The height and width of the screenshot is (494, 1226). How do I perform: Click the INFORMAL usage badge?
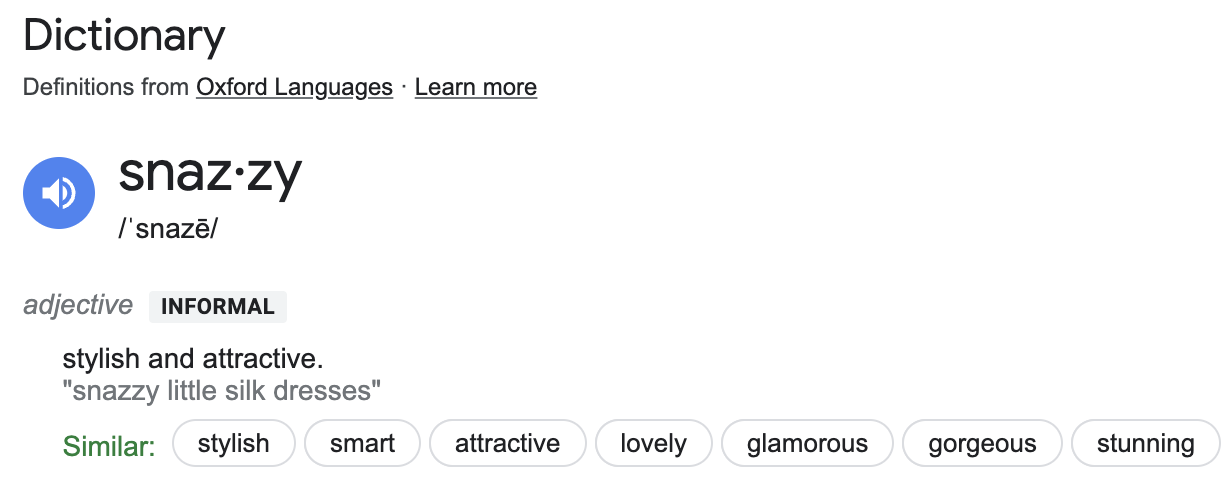pos(218,307)
